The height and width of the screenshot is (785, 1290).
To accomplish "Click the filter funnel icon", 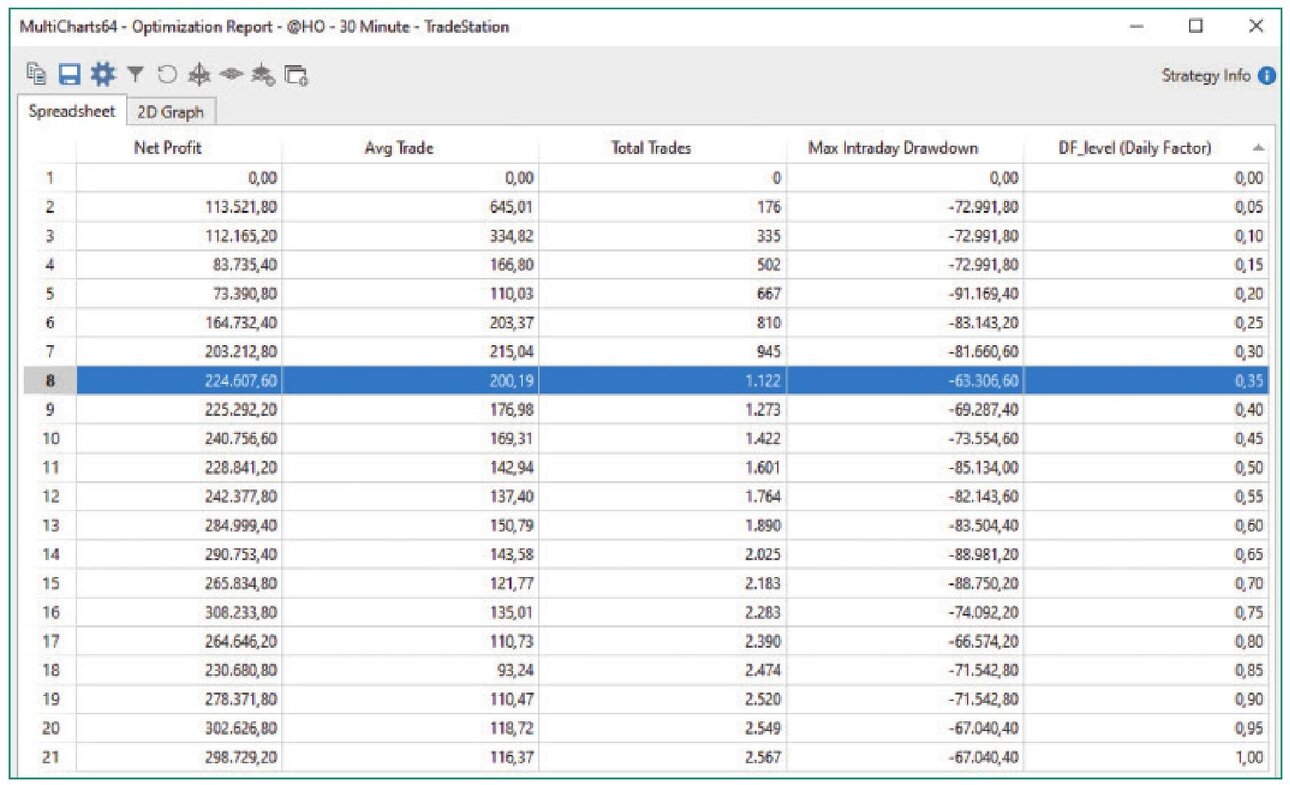I will [136, 74].
